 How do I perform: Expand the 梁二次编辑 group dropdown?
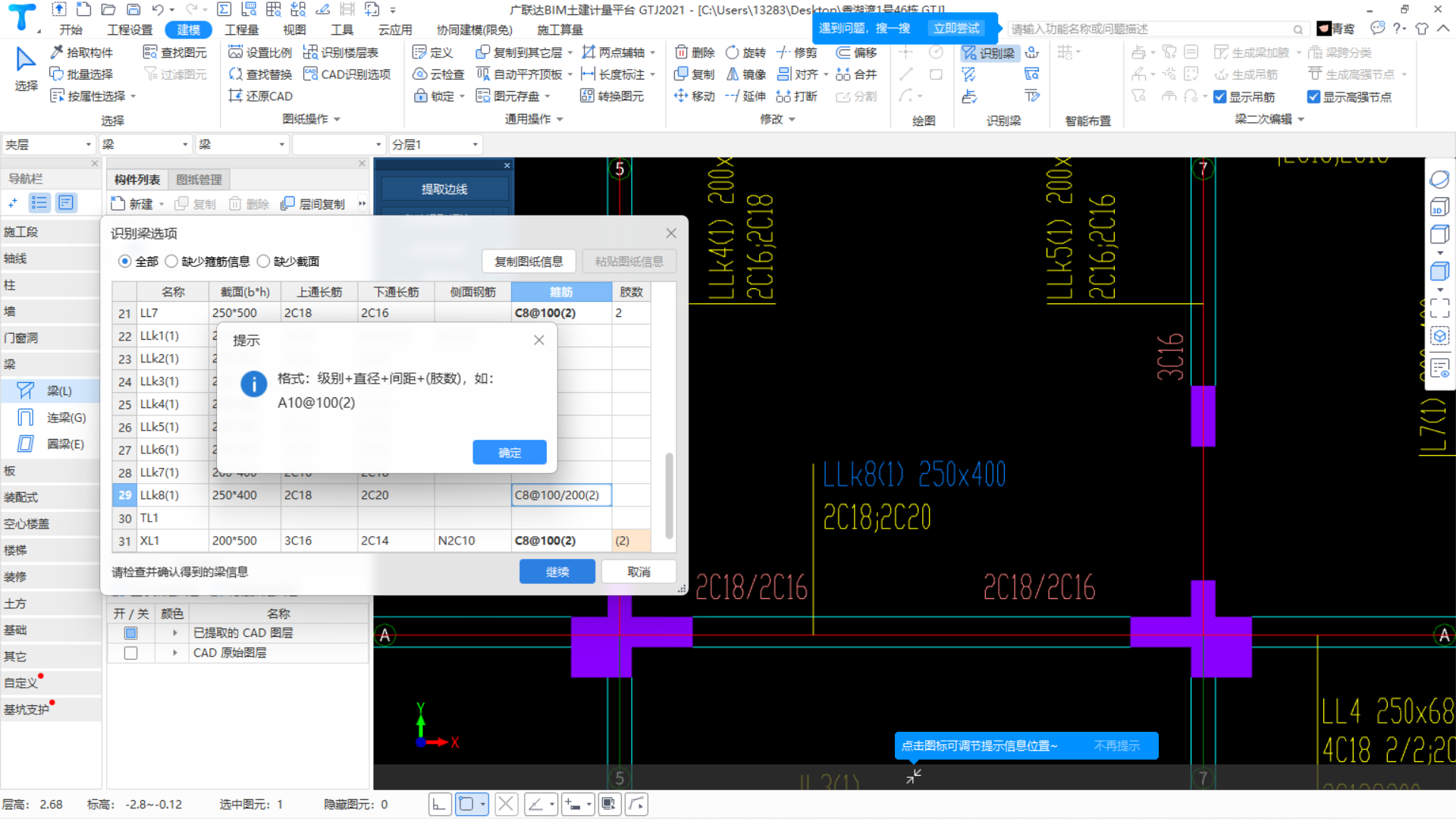(x=1301, y=120)
